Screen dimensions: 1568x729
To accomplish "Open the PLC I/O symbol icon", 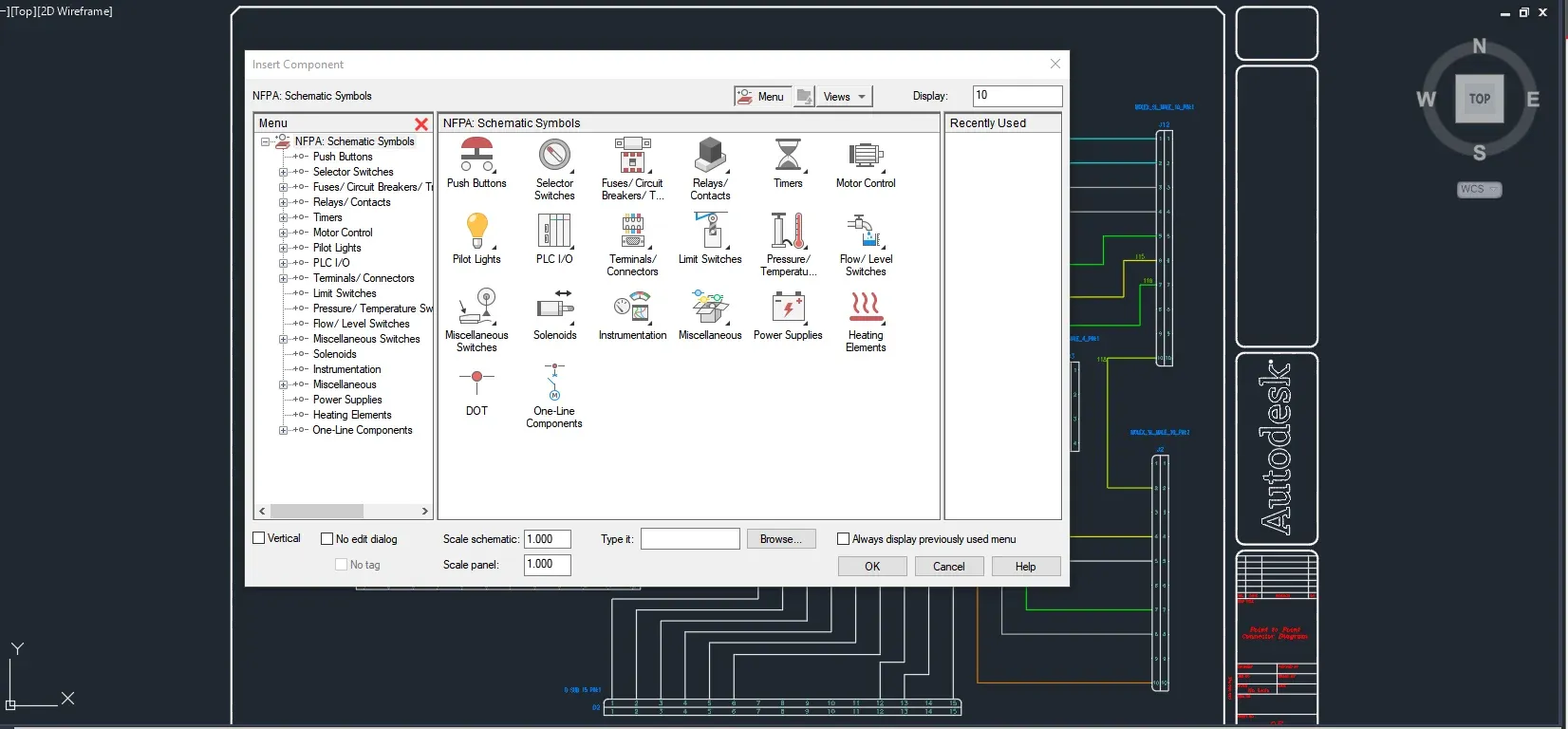I will point(554,231).
